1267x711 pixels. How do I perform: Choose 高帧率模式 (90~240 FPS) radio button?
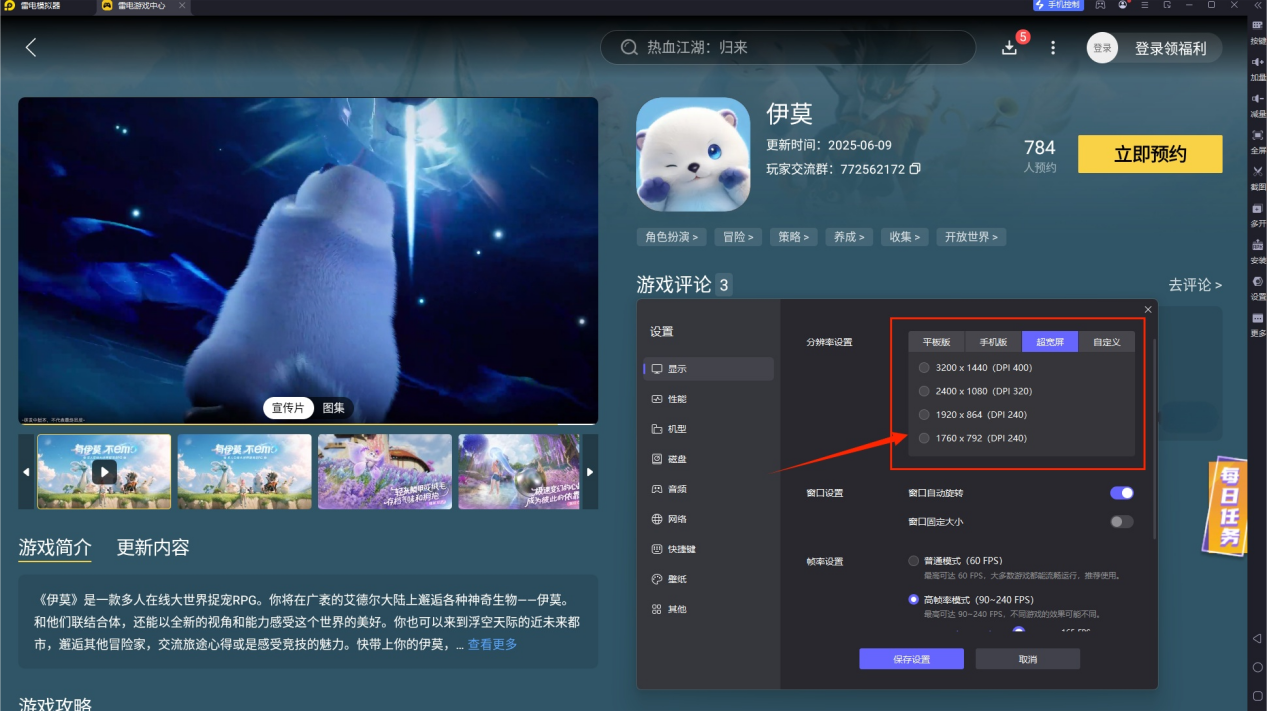913,600
